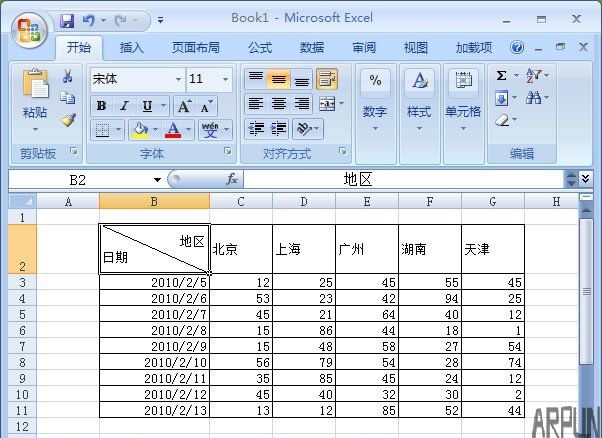The height and width of the screenshot is (438, 602).
Task: Cut selection with scissors icon
Action: pos(68,76)
